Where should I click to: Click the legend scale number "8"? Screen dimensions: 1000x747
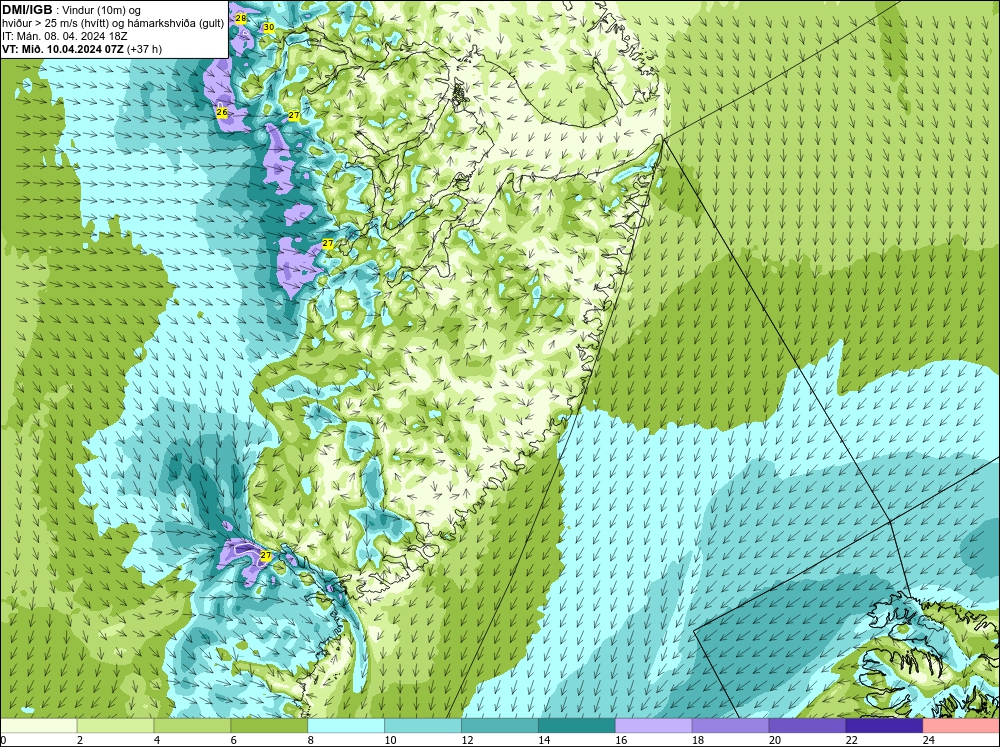311,740
